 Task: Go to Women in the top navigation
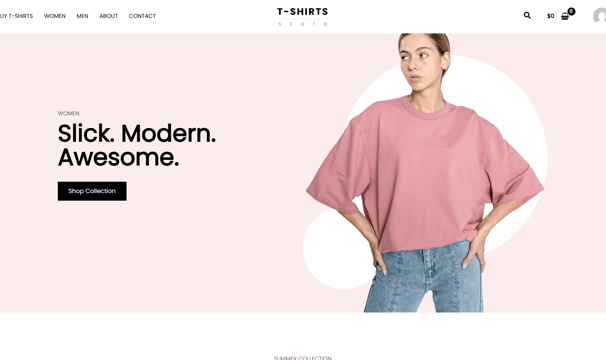54,16
